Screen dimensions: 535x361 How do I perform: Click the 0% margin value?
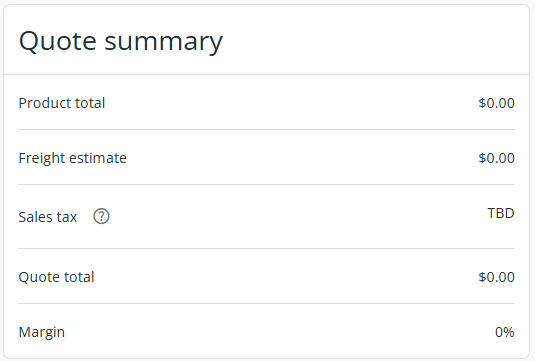pyautogui.click(x=505, y=332)
